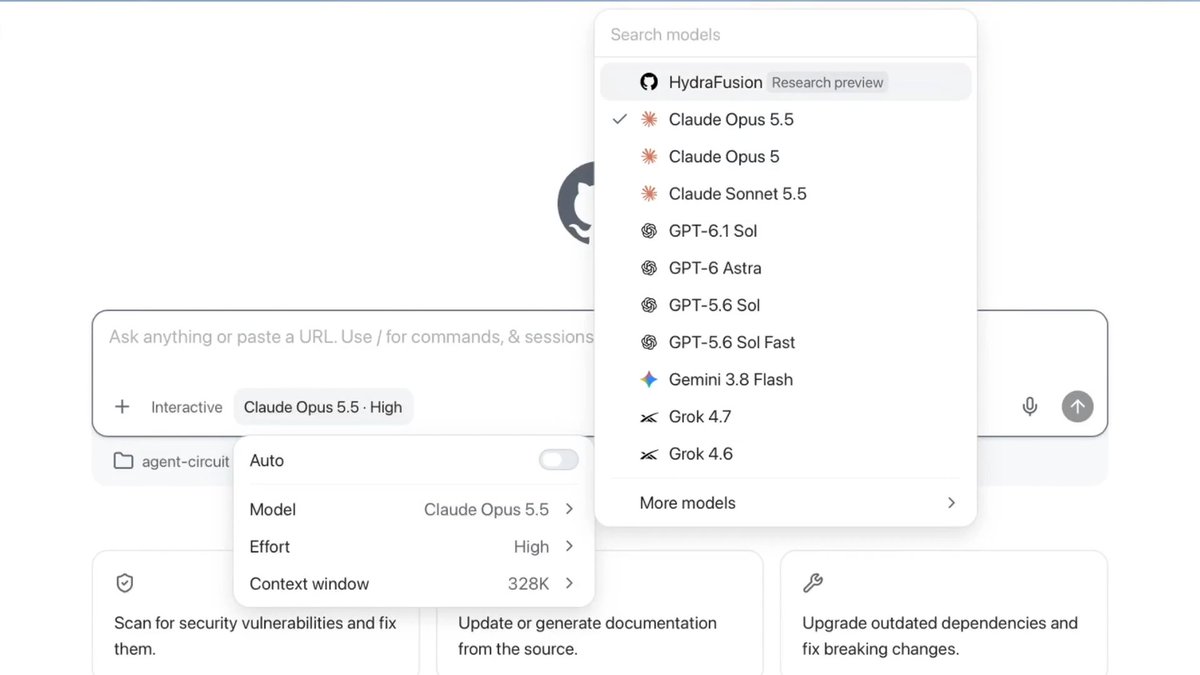
Task: Click the folder icon beside agent-circuit
Action: click(123, 461)
